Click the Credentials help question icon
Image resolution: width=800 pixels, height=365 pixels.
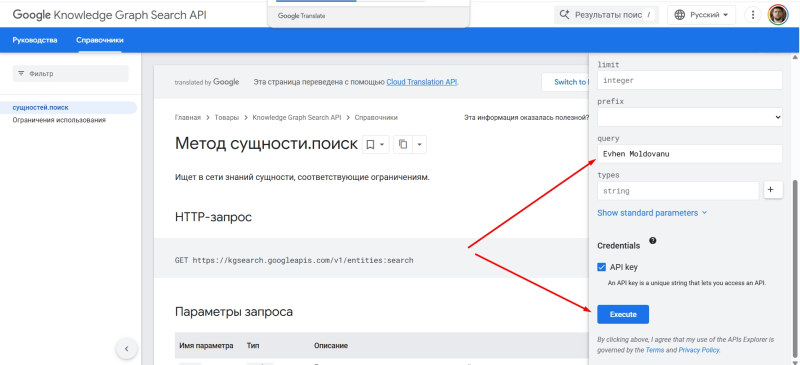(653, 240)
